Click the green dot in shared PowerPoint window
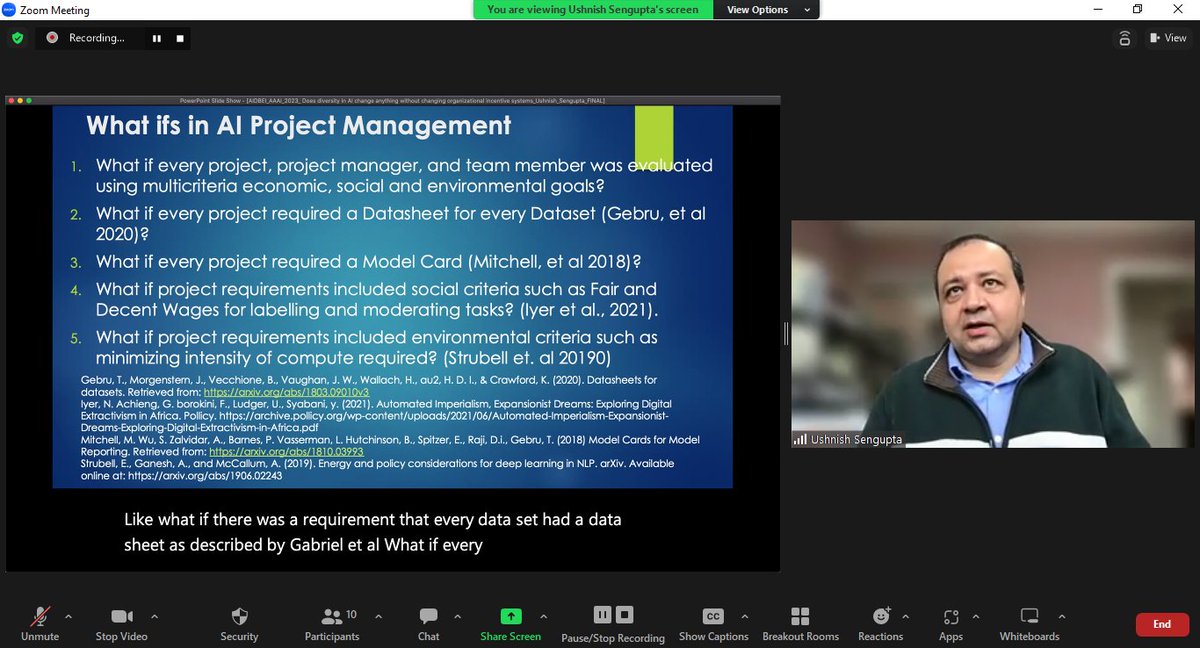The width and height of the screenshot is (1200, 648). (29, 100)
